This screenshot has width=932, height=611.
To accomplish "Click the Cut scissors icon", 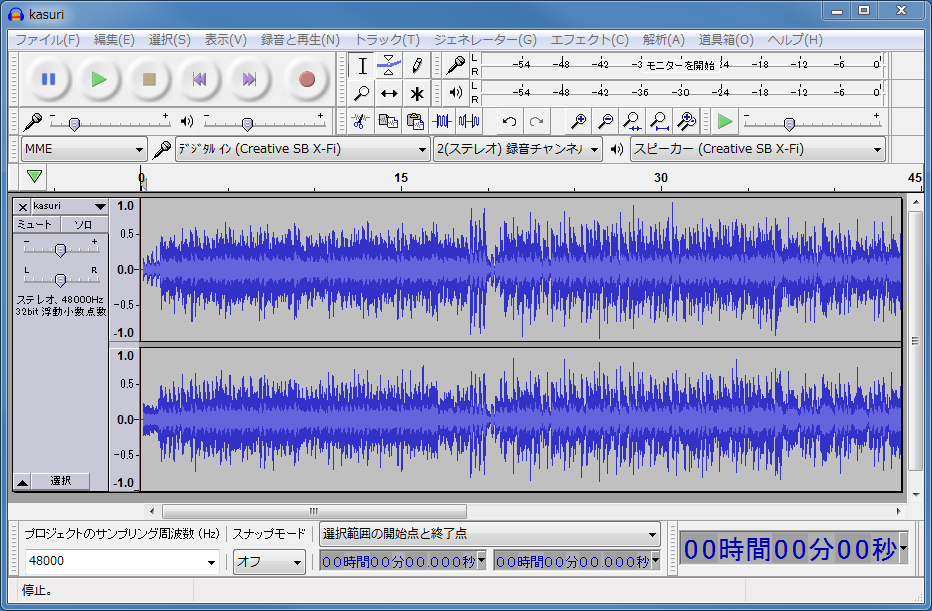I will coord(361,122).
